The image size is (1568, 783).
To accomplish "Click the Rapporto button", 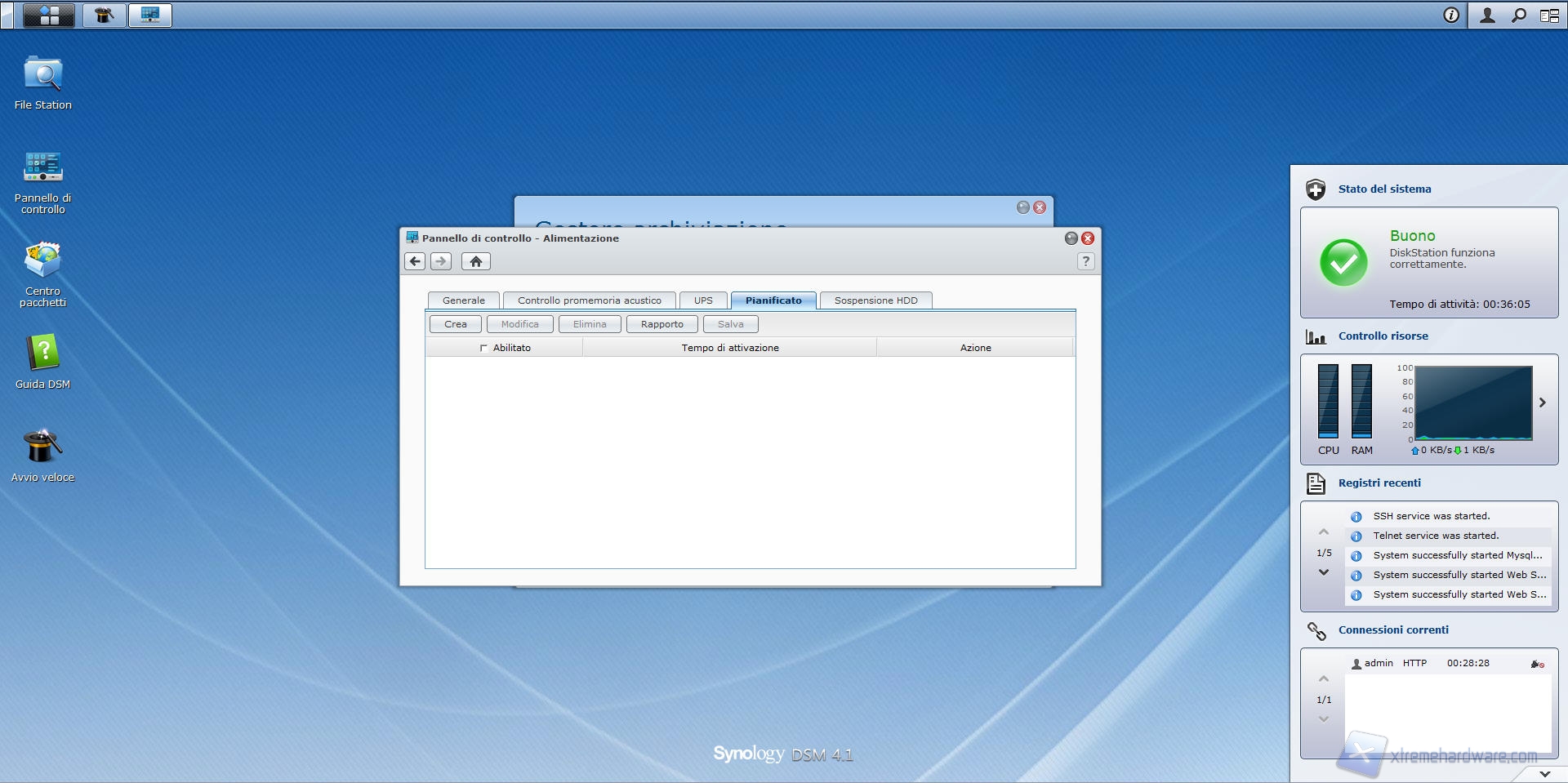I will pyautogui.click(x=661, y=324).
